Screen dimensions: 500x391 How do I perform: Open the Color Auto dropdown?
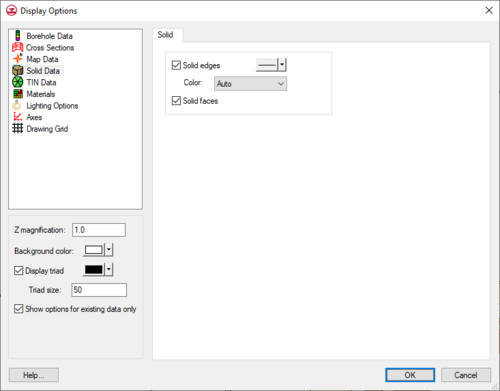[x=250, y=84]
